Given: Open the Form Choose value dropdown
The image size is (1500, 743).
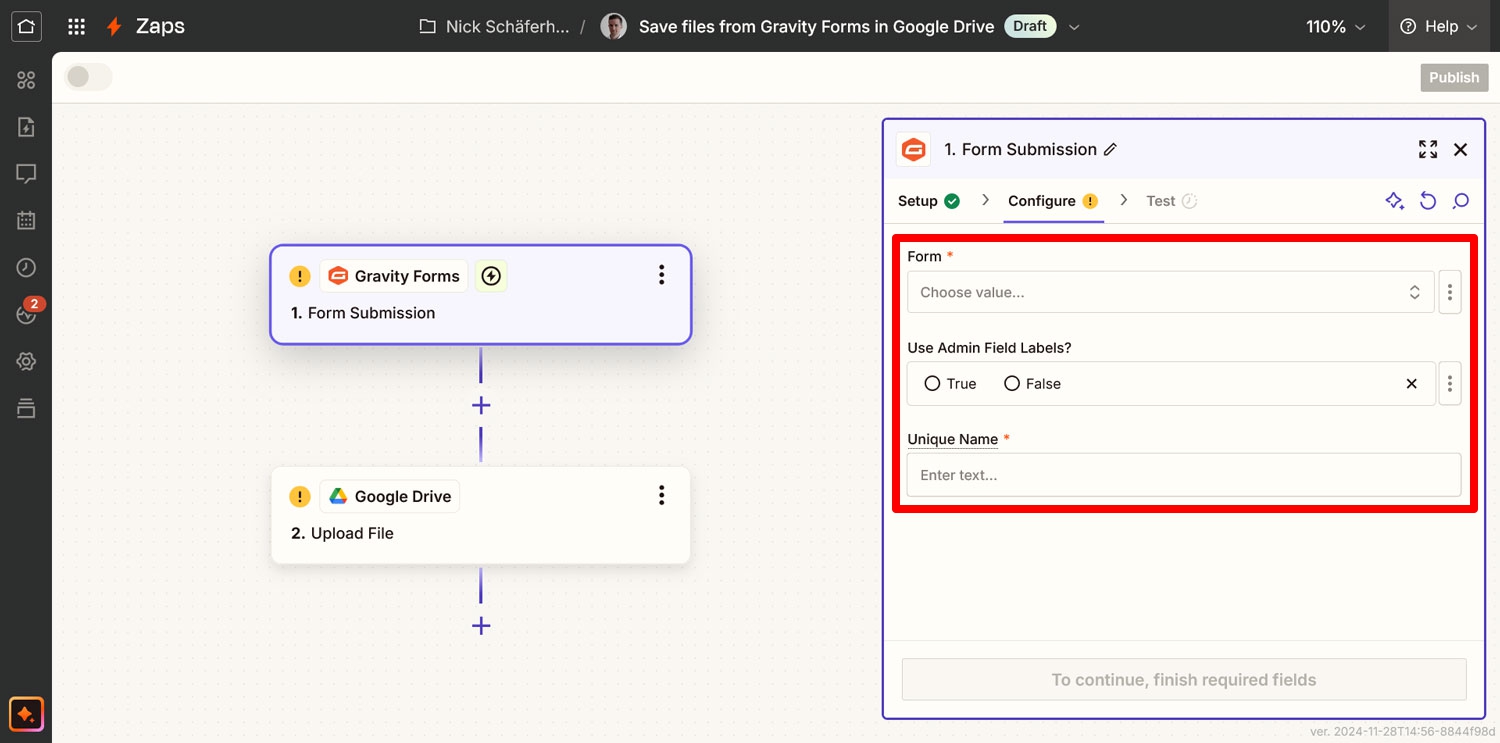Looking at the screenshot, I should [x=1171, y=292].
